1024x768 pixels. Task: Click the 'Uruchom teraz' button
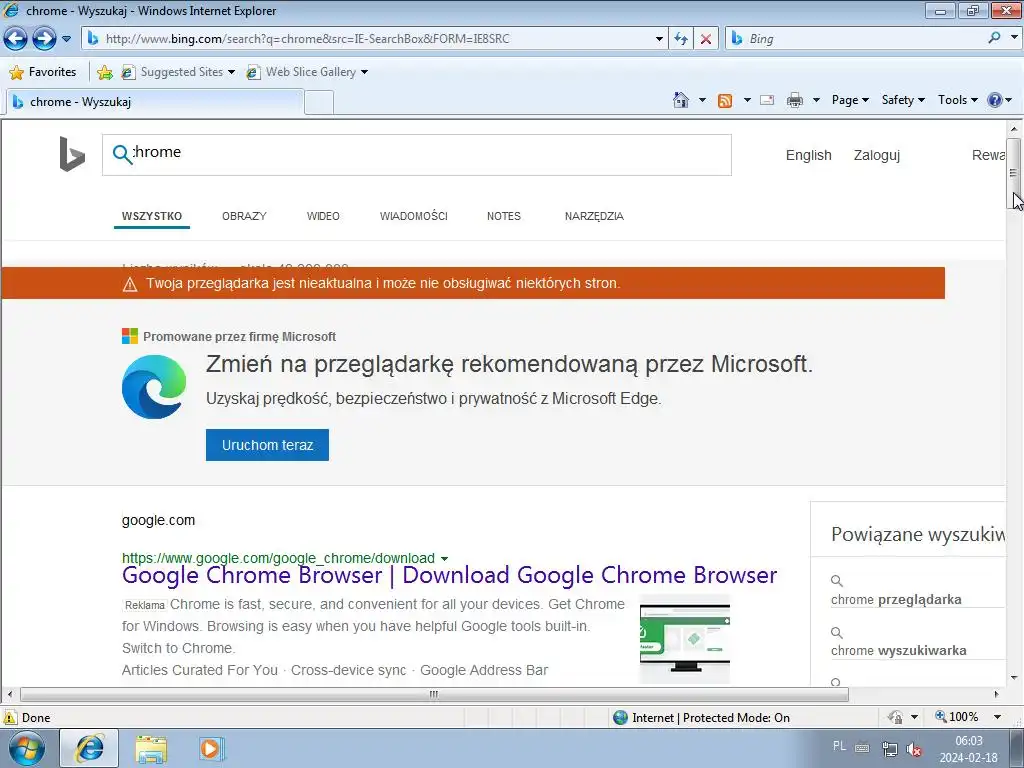(x=267, y=445)
